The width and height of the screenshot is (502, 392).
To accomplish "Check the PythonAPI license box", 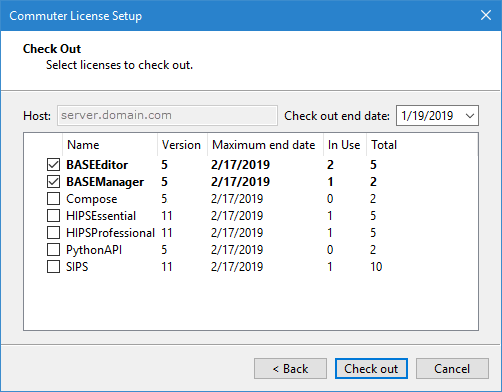I will tap(53, 250).
